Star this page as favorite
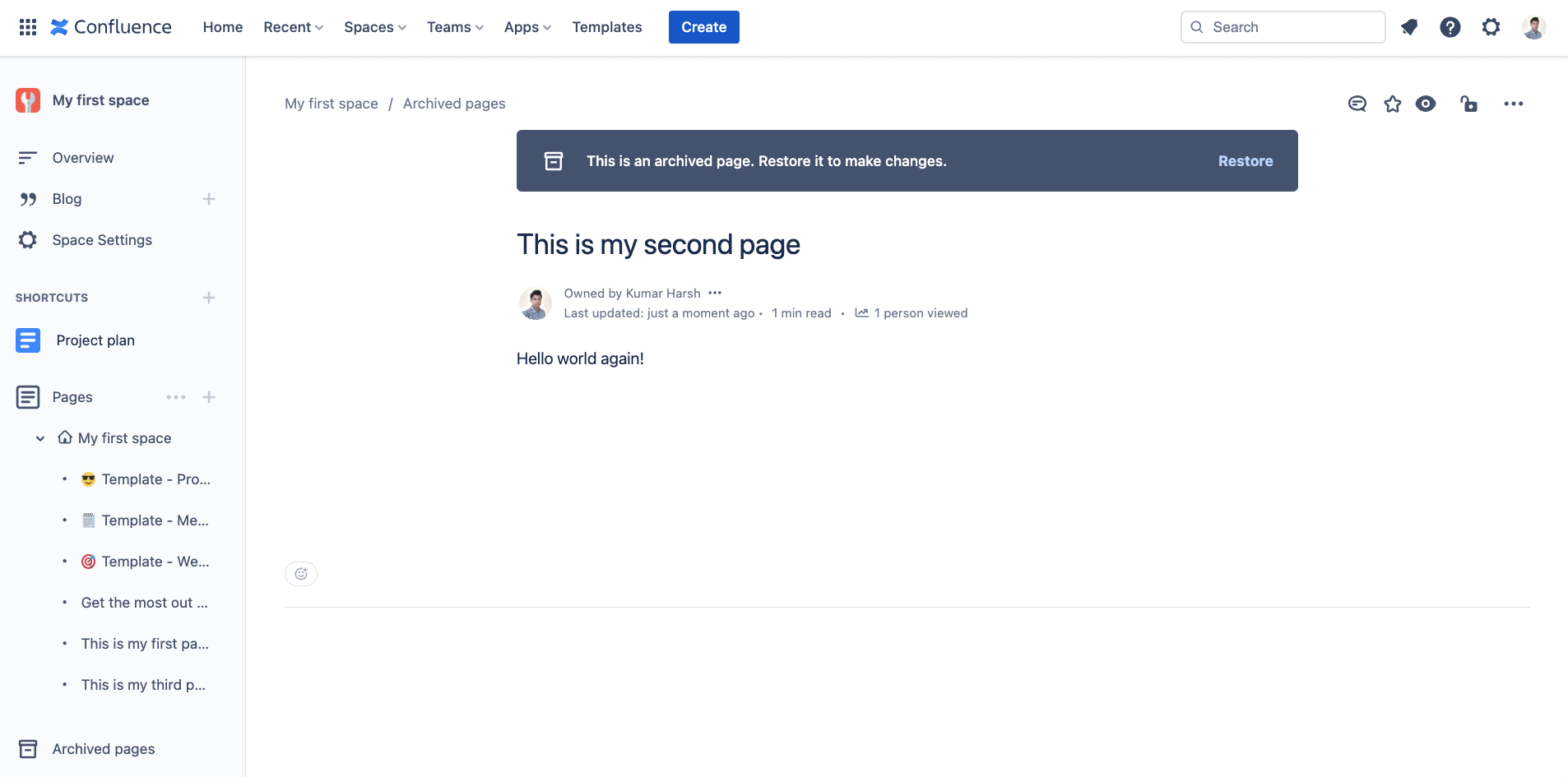 (1392, 104)
